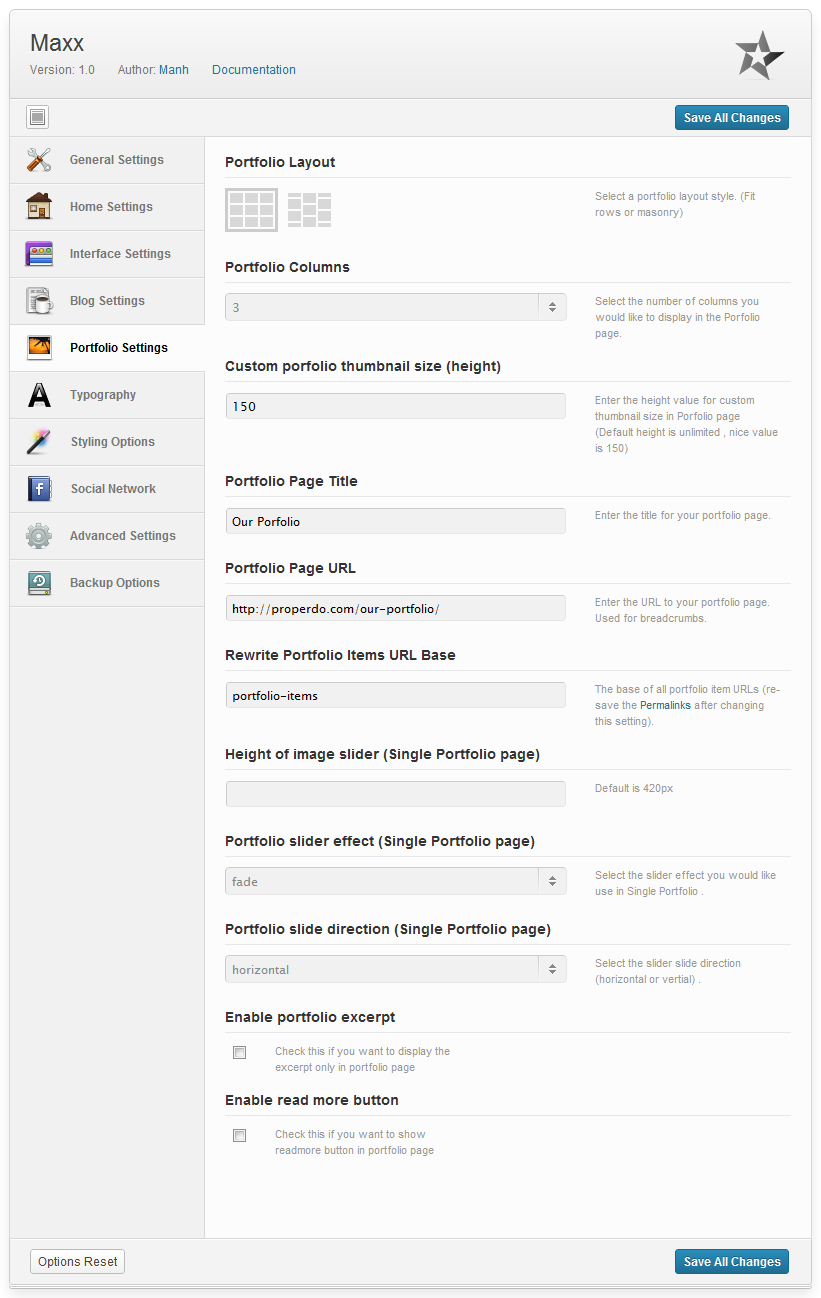Click the Blog Settings coffee cup icon
Viewport: 821px width, 1298px height.
click(39, 300)
